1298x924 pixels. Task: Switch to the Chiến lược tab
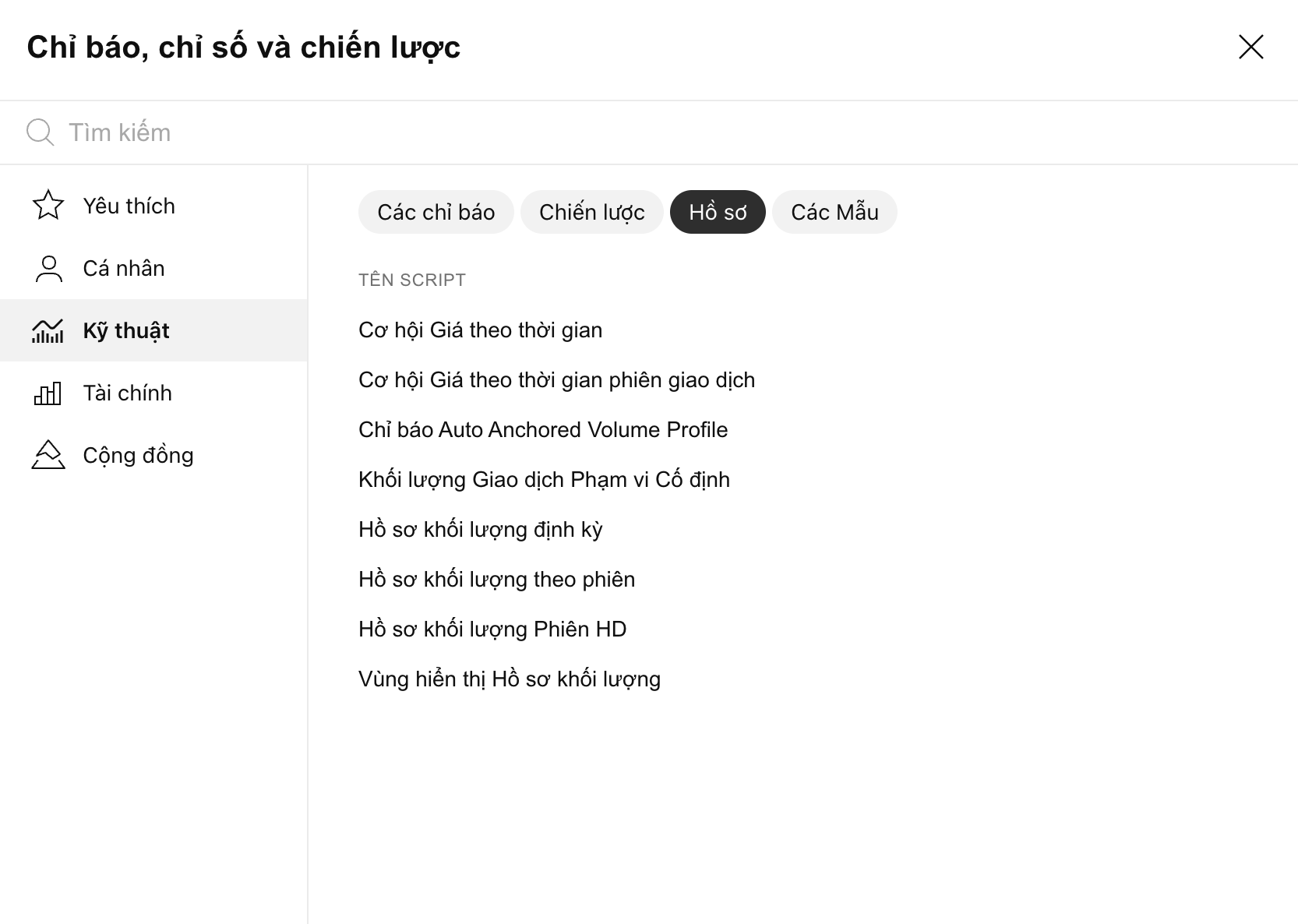tap(592, 212)
